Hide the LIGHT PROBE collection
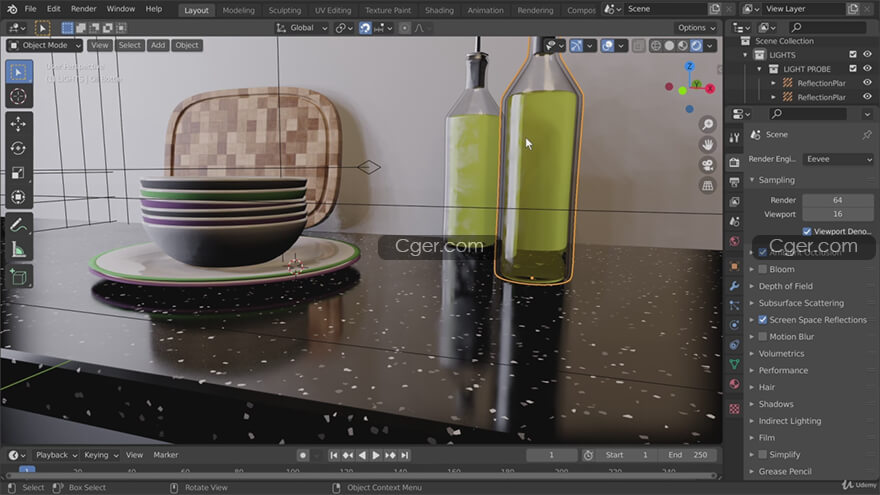 (867, 68)
